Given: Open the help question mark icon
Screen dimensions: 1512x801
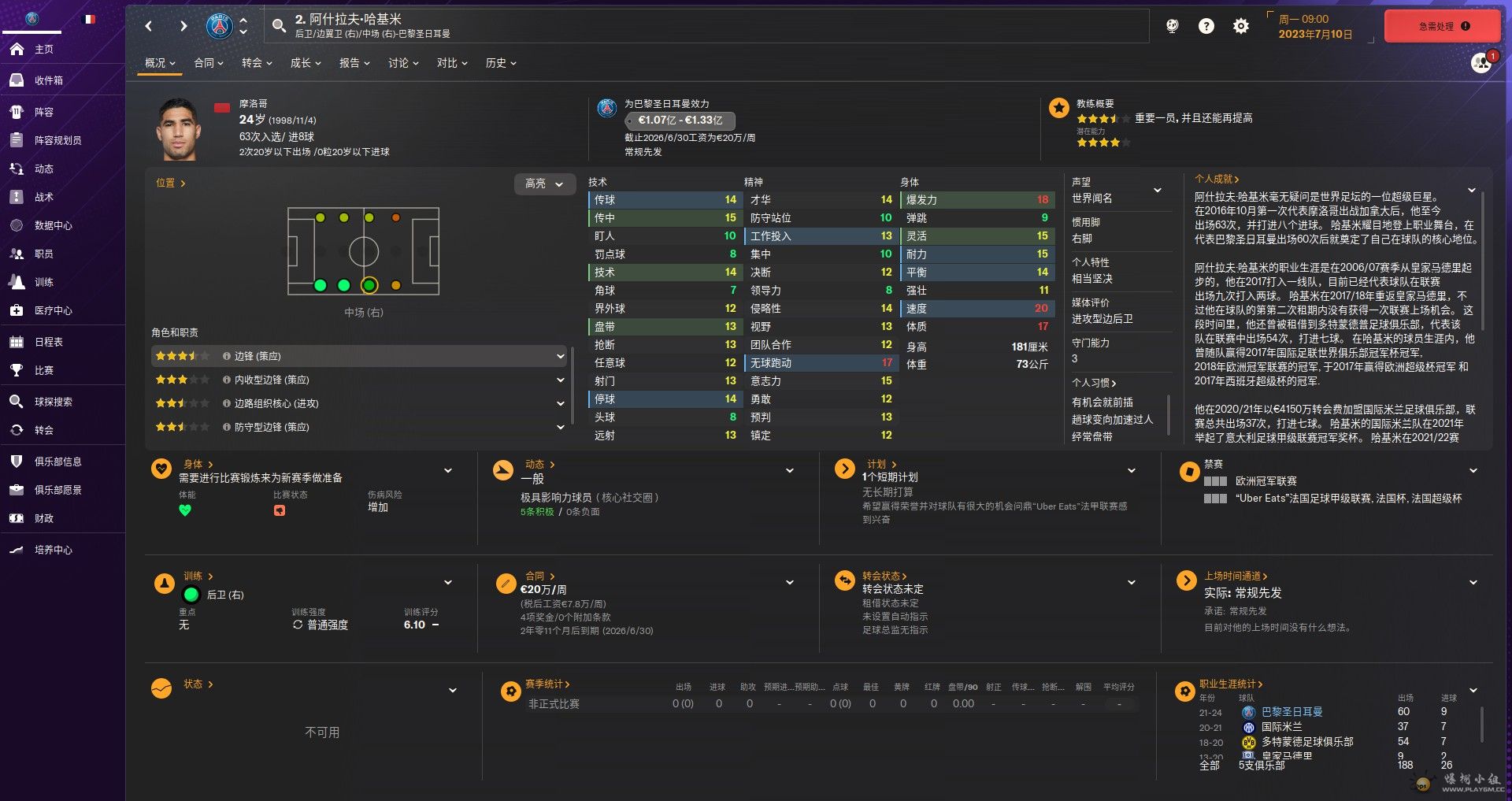Looking at the screenshot, I should click(x=1206, y=26).
